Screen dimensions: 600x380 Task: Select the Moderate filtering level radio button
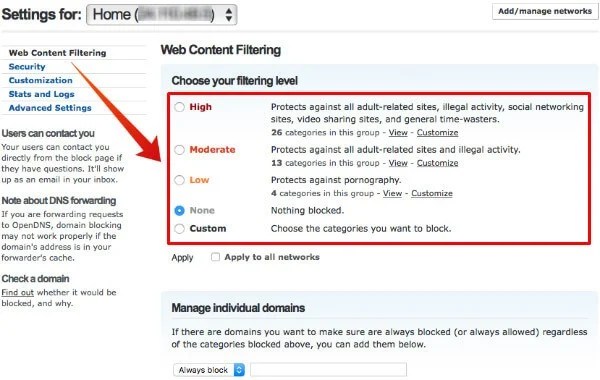[179, 150]
